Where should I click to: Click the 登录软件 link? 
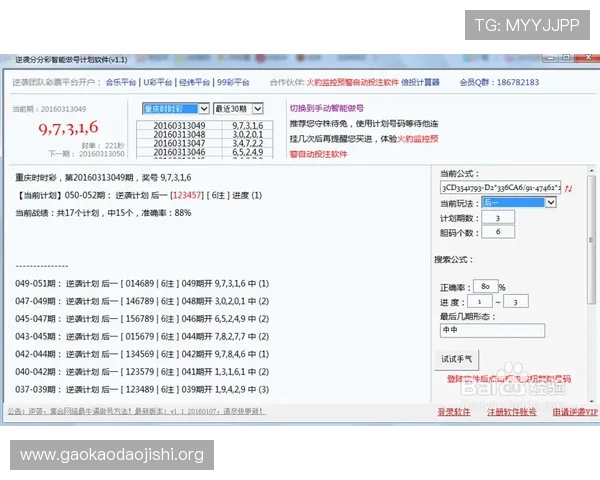tap(454, 412)
